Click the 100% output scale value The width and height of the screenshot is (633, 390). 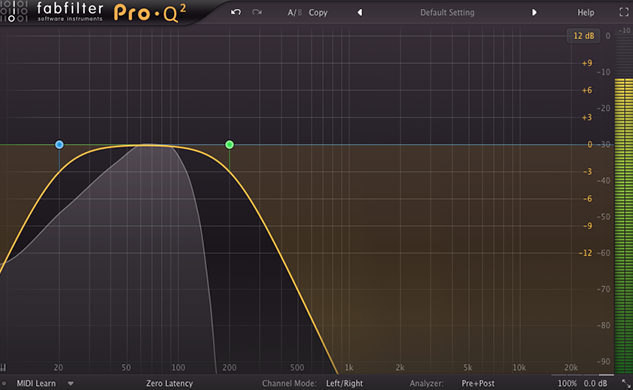pyautogui.click(x=567, y=383)
